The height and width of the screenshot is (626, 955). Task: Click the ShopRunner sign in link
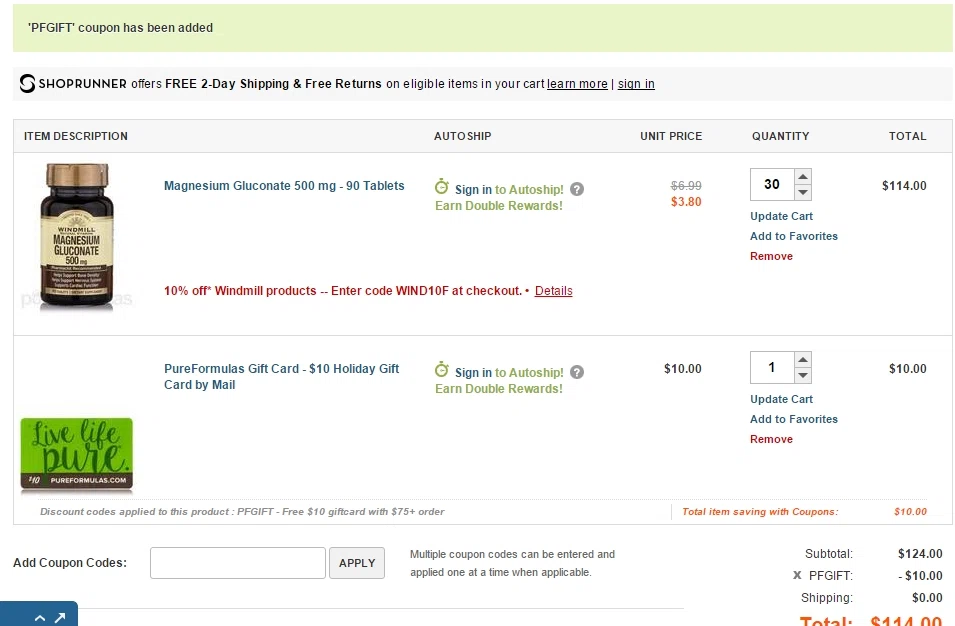tap(636, 84)
